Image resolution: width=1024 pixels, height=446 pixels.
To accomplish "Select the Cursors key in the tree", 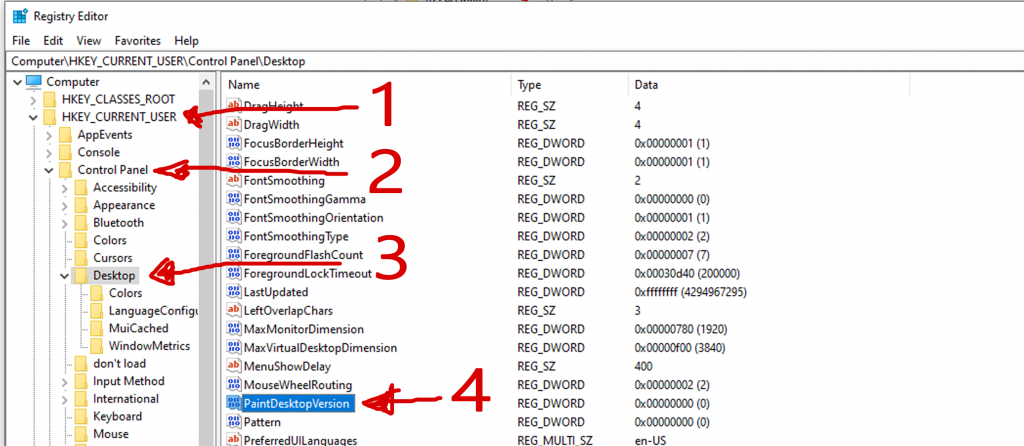I will pos(112,258).
